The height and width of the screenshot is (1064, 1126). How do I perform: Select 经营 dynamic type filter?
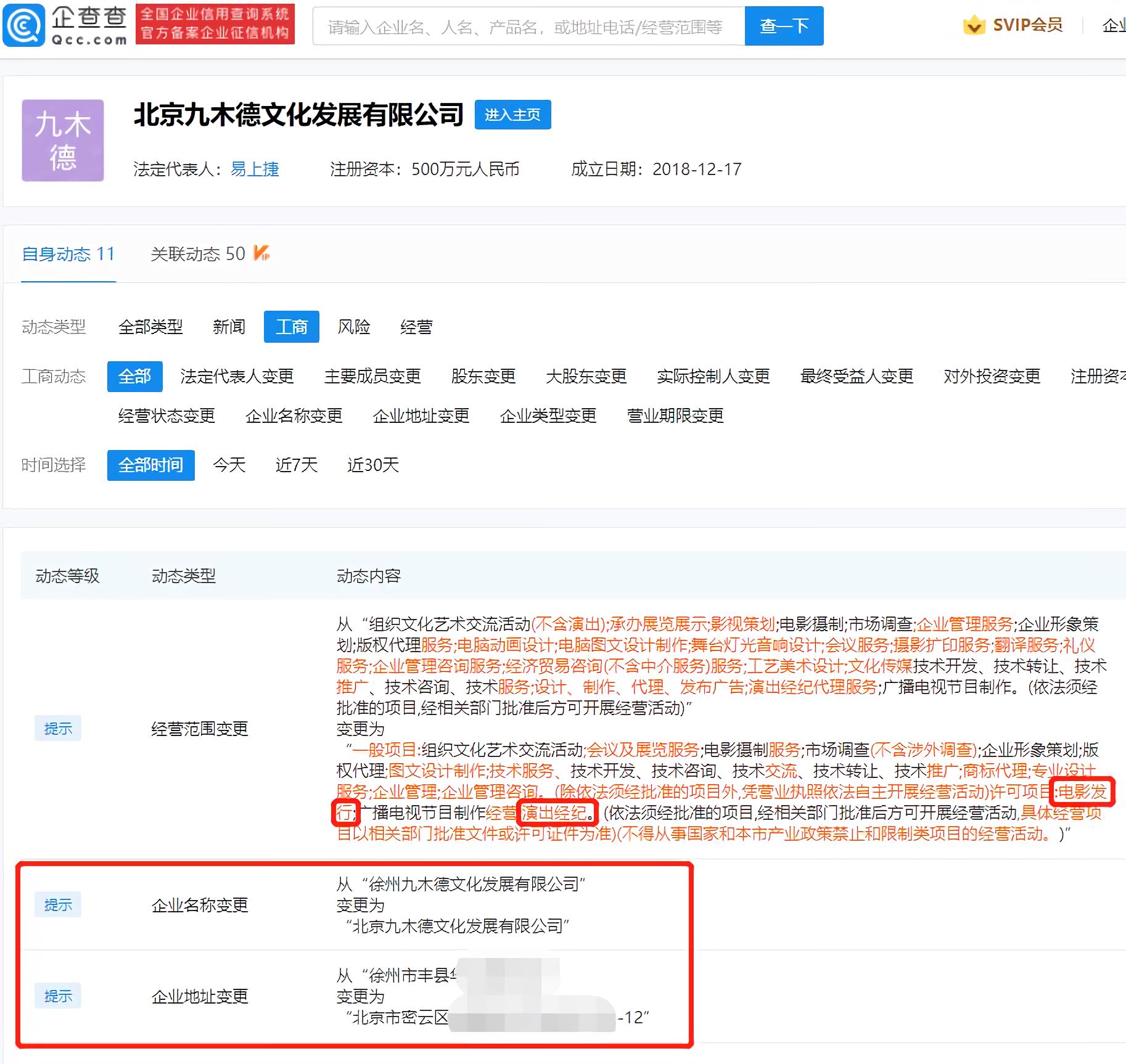click(416, 327)
